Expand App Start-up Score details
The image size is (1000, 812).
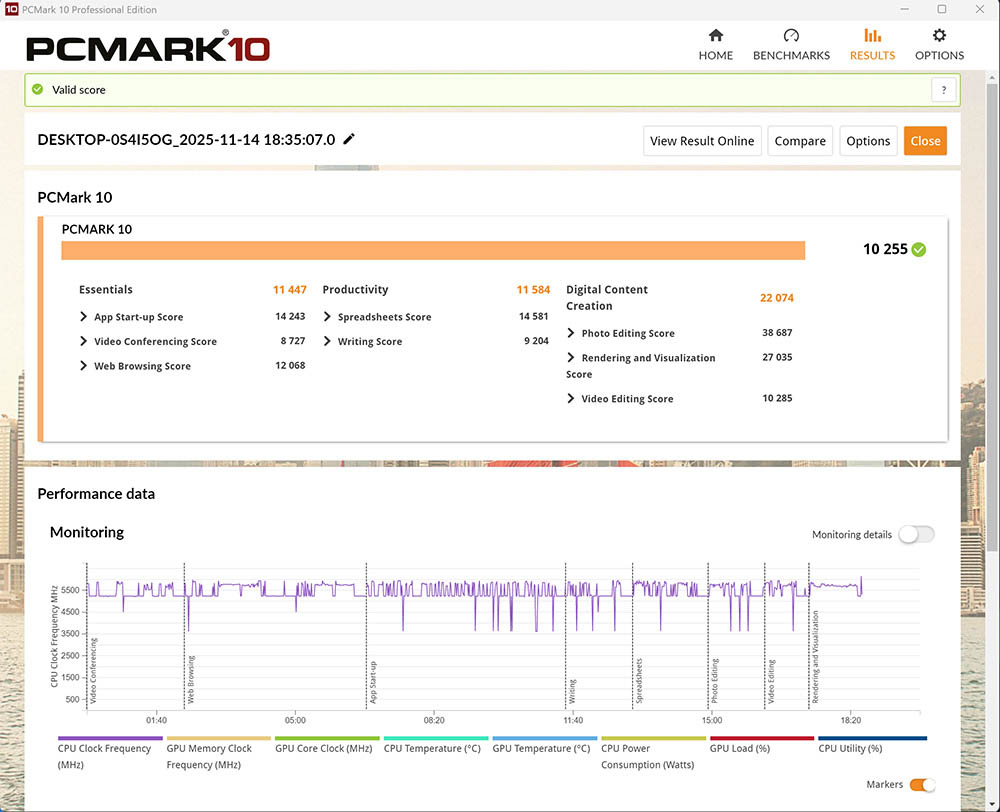[x=84, y=317]
